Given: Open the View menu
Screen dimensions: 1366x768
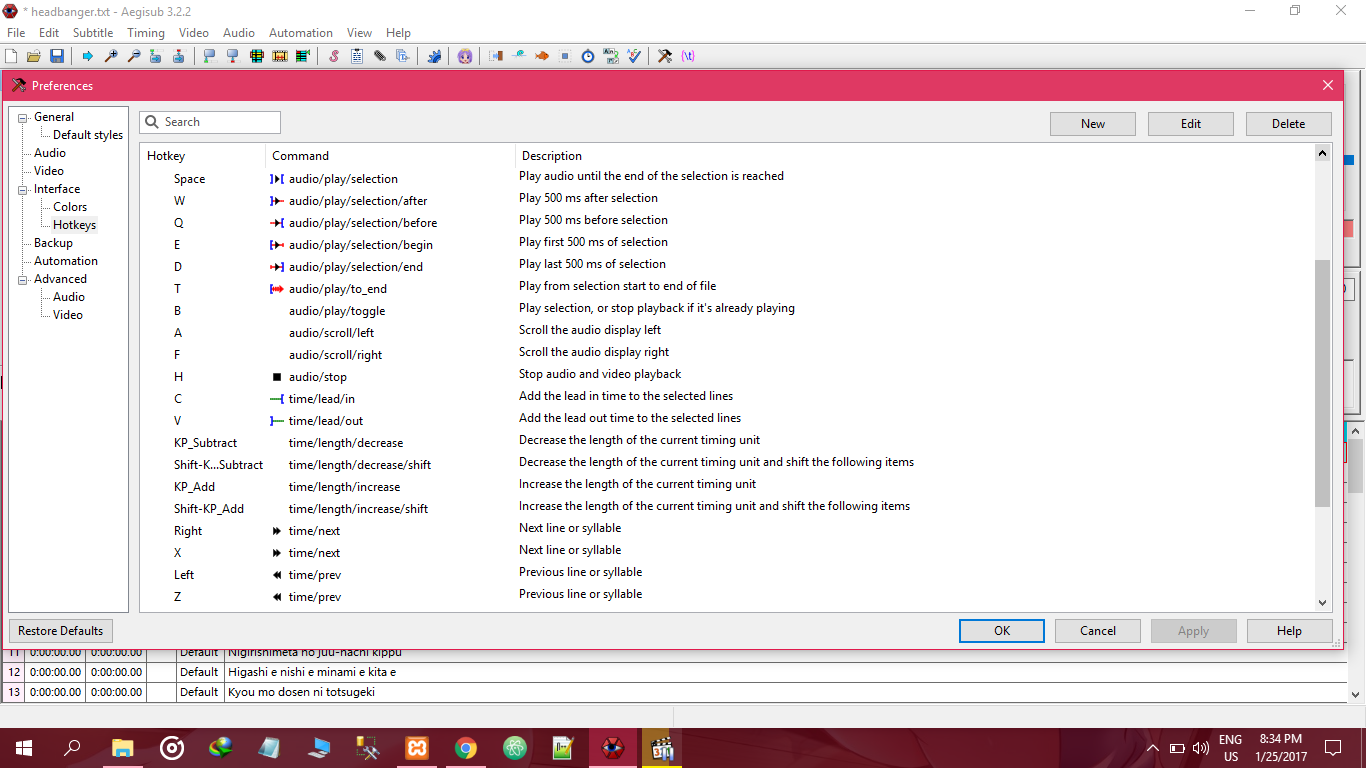Looking at the screenshot, I should coord(359,33).
